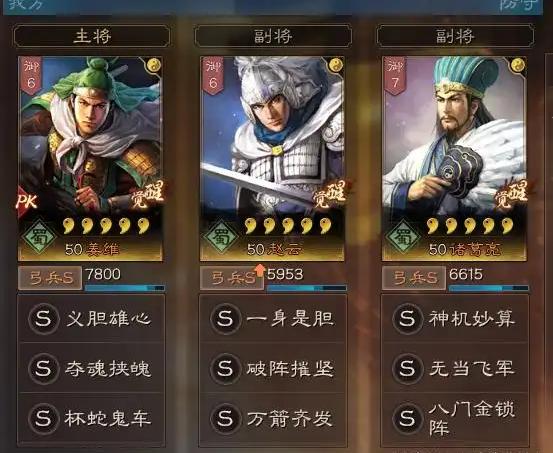Image resolution: width=553 pixels, height=453 pixels.
Task: Open the 万箭齐发 skill entry
Action: [273, 419]
